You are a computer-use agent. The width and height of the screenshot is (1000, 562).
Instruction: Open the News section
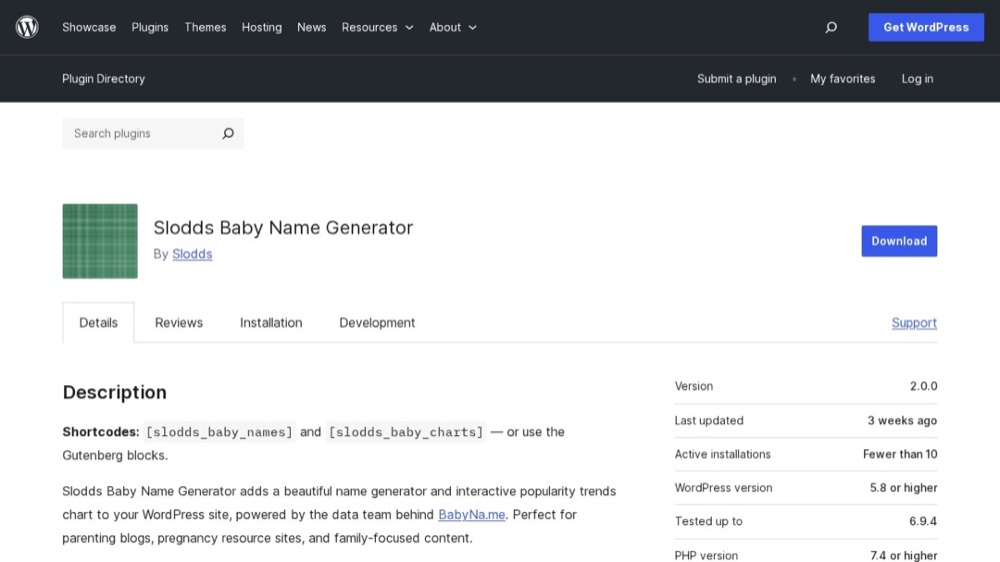coord(311,27)
